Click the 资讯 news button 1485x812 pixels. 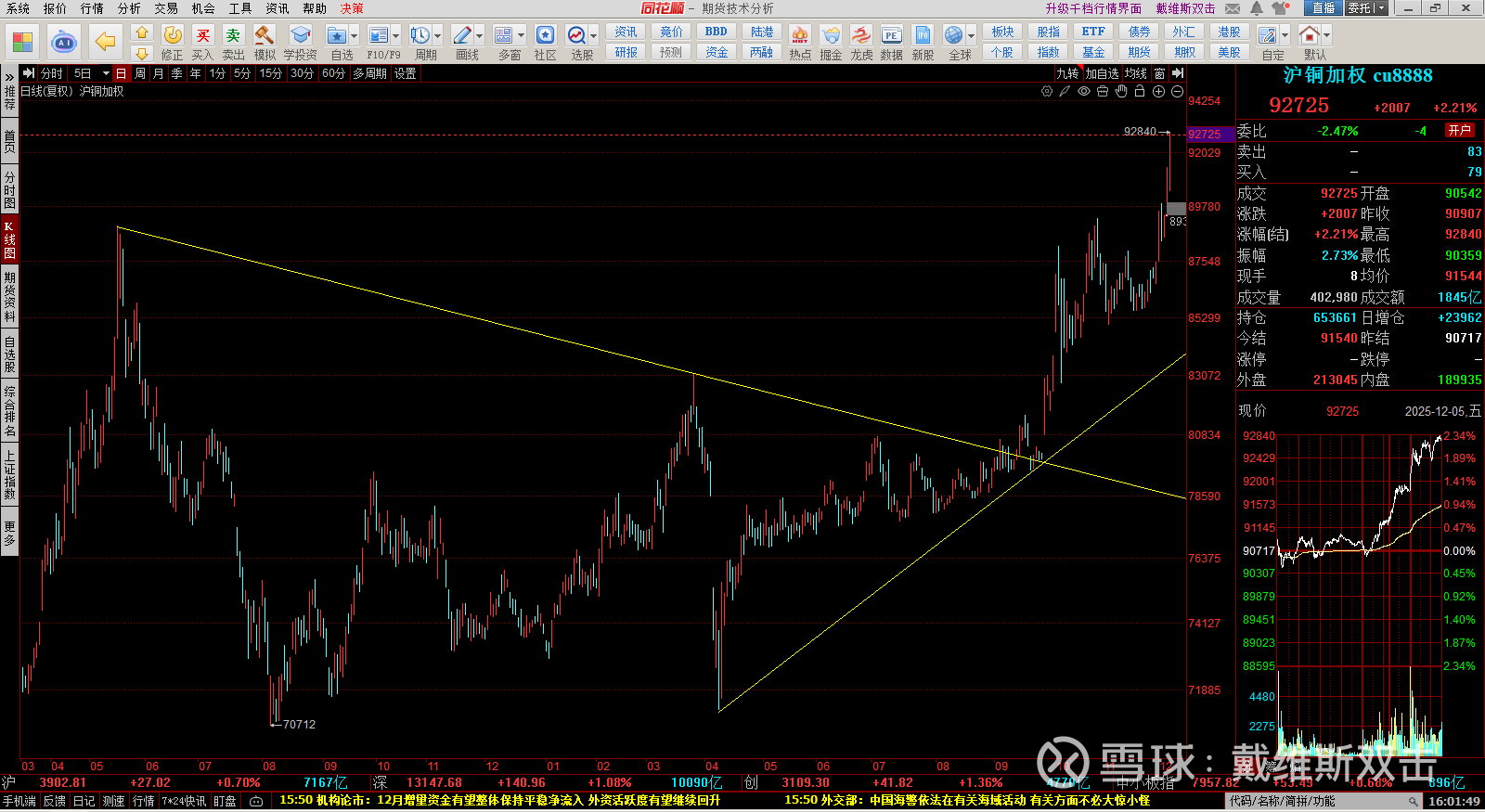[x=626, y=32]
